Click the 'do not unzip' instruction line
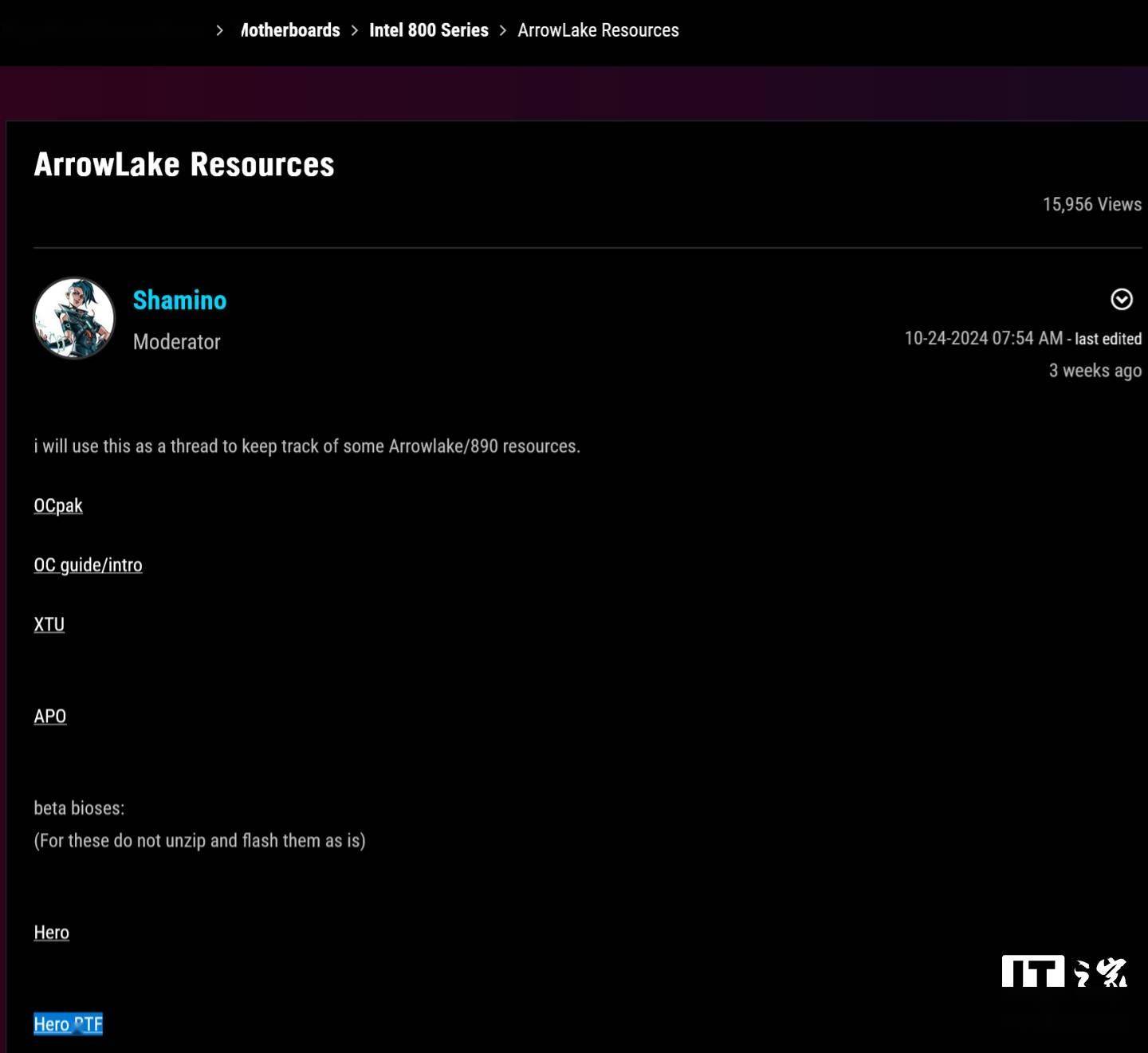Screen dimensions: 1148x1053 click(199, 841)
